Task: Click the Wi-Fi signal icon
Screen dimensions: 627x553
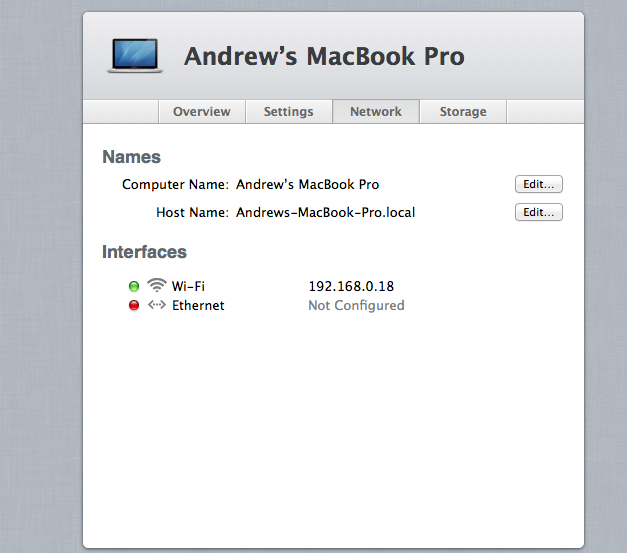Action: click(156, 285)
